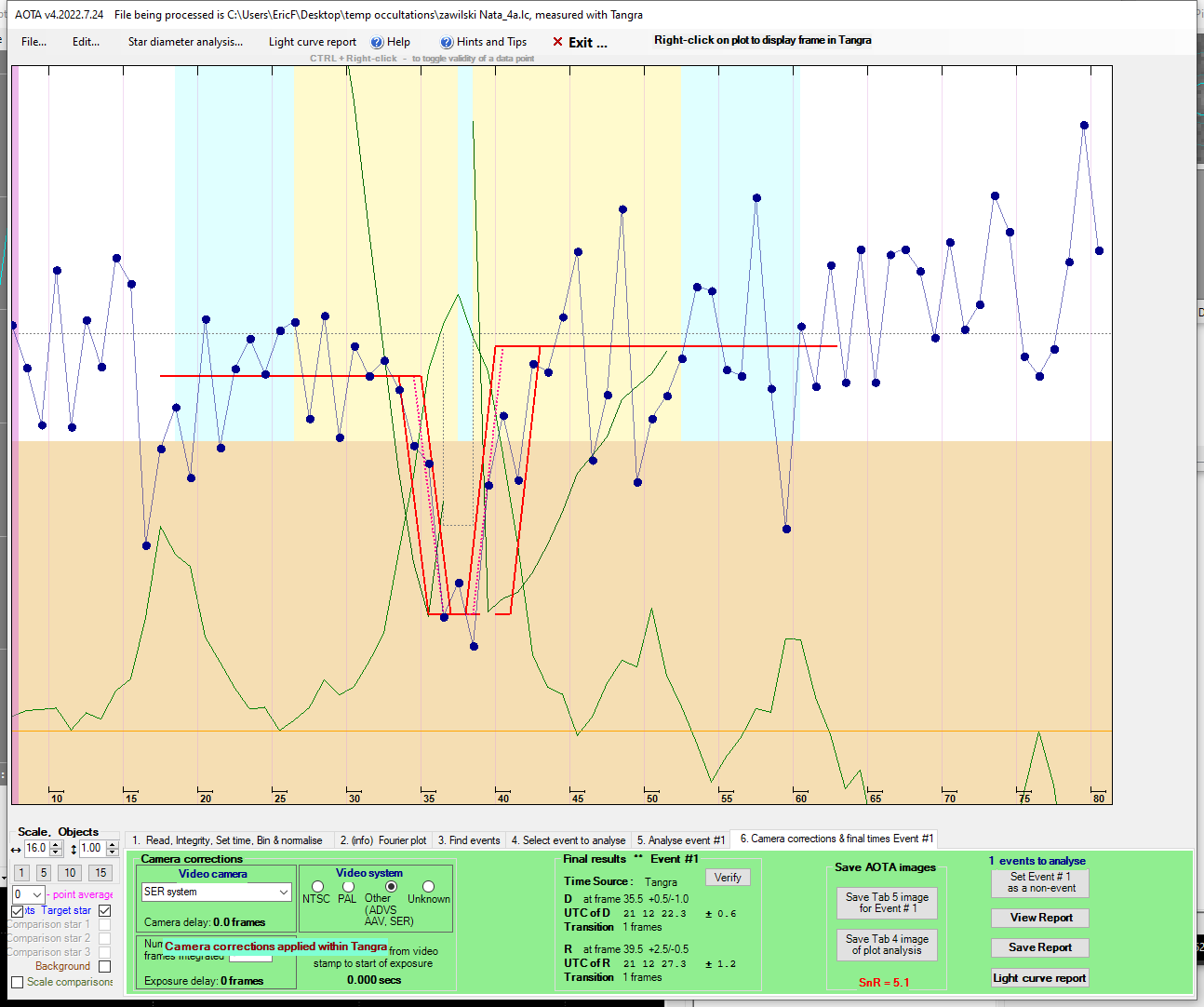
Task: Click the UTC of D value 21 12 22.3
Action: coord(655,914)
